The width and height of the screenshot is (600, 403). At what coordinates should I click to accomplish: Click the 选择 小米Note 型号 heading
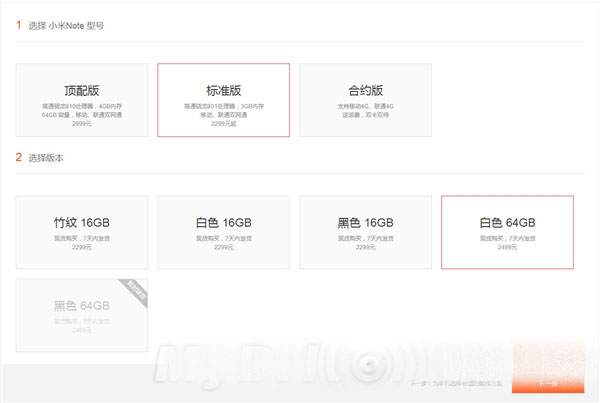(66, 26)
